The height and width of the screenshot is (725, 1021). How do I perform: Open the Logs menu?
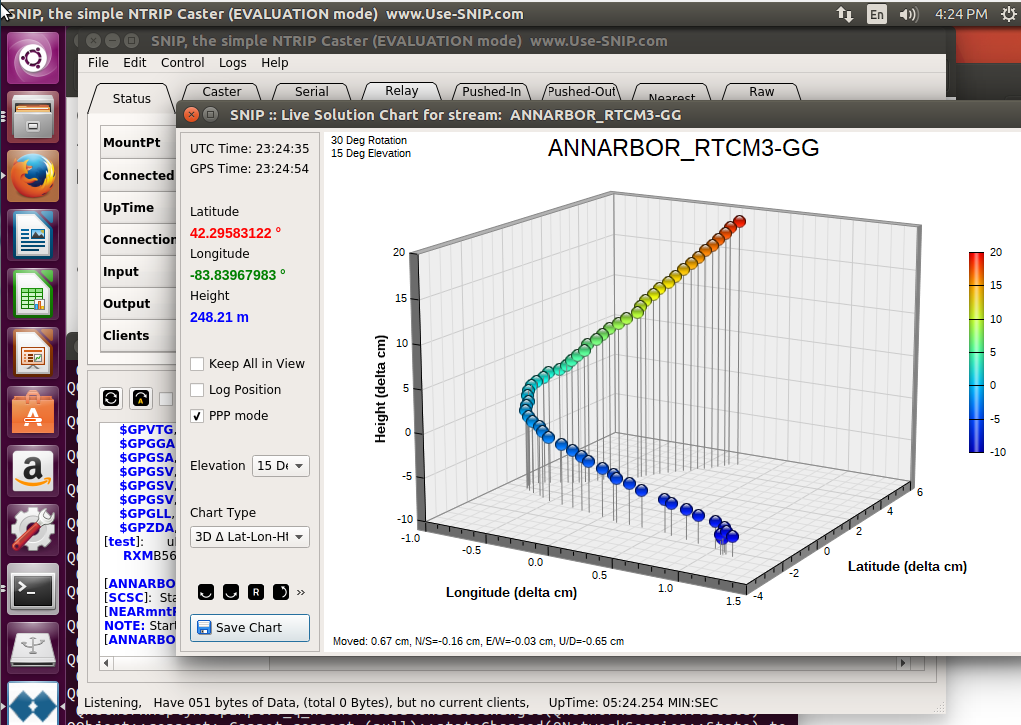click(232, 63)
